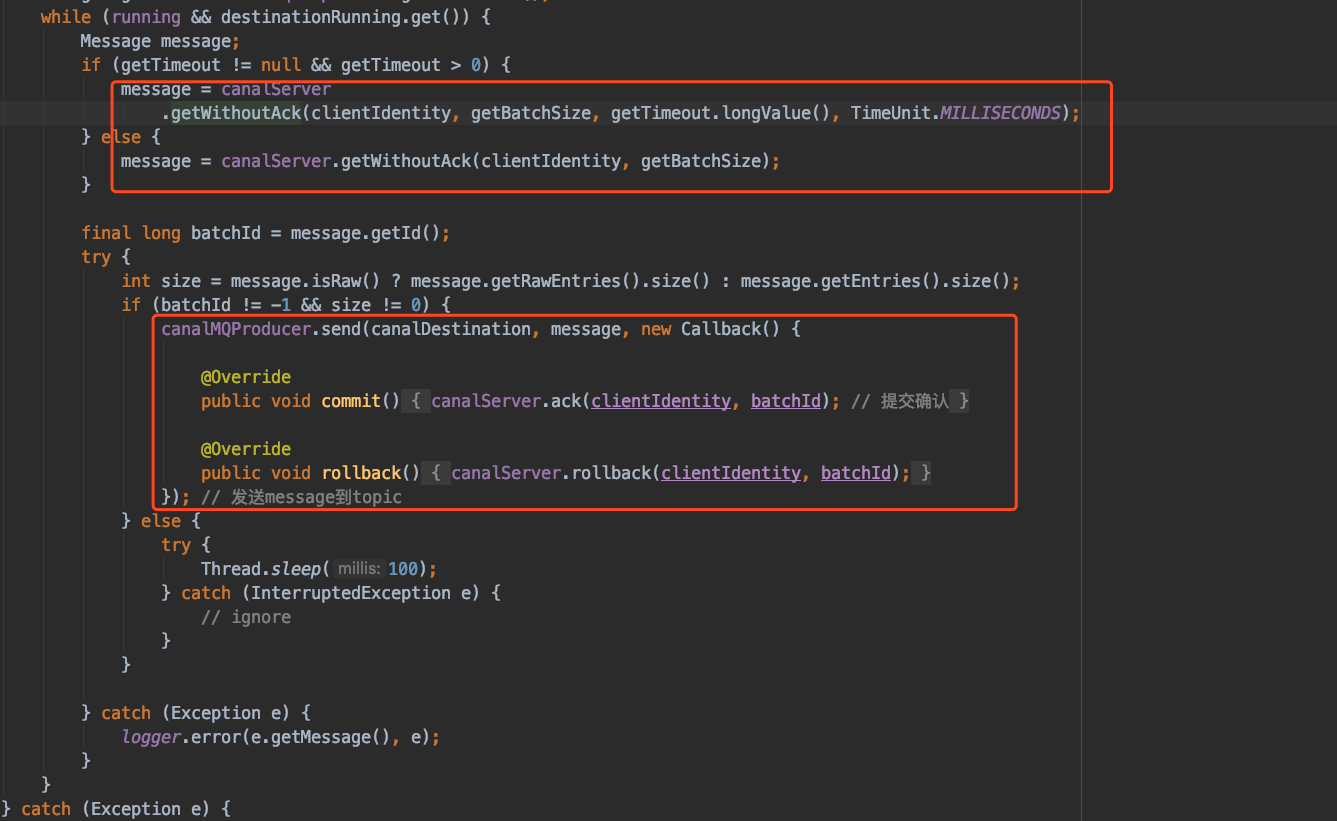Click '@Override' annotation above commit()
The image size is (1337, 821).
[246, 377]
